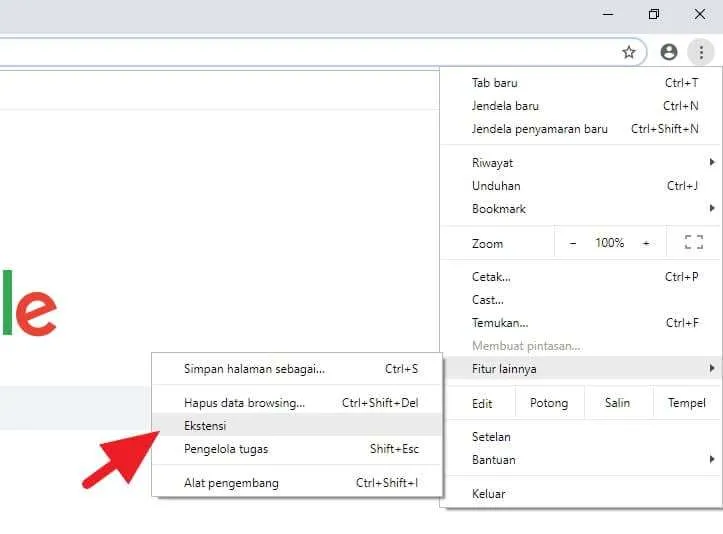Click the three-dot Chrome menu icon

coord(701,52)
